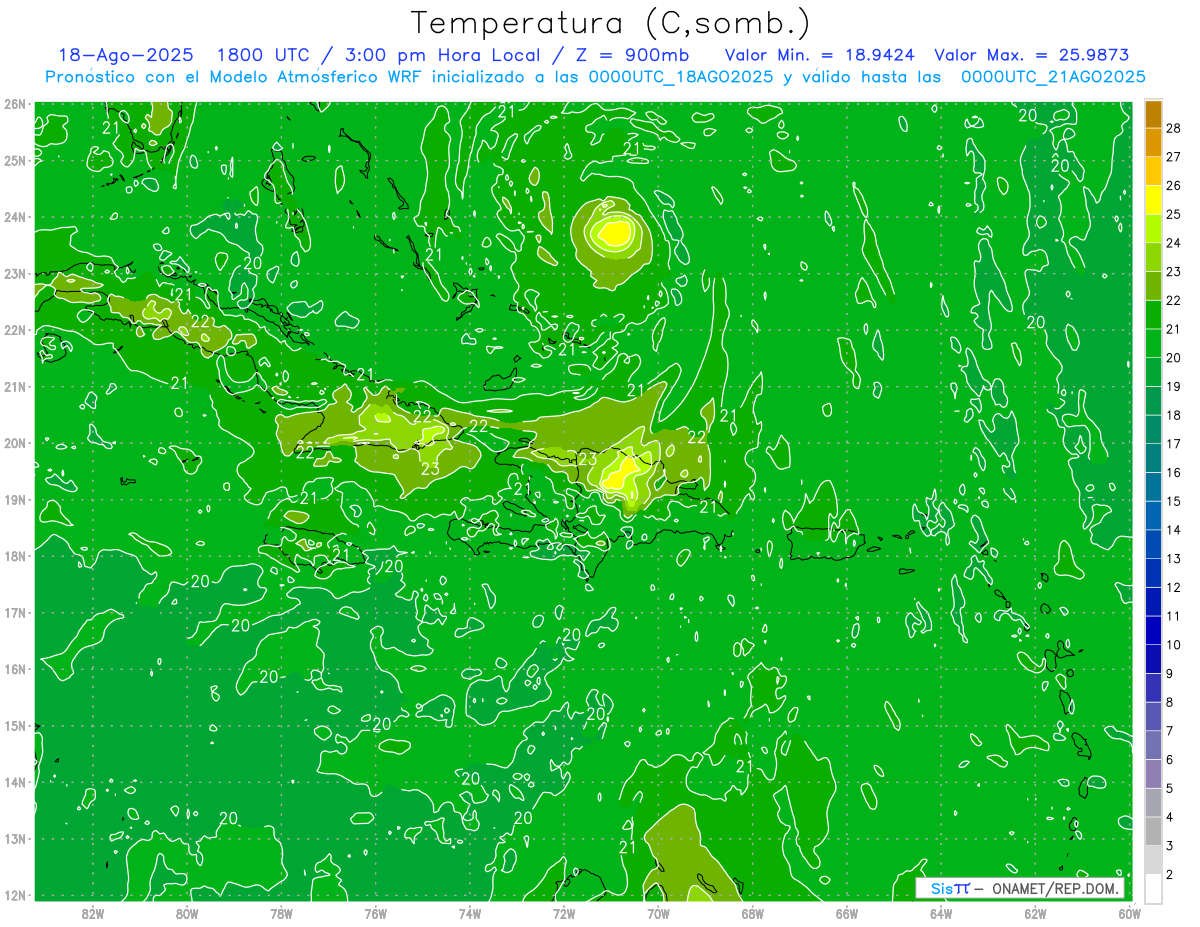
Task: Click the yellow colorbar segment between 25 and 26
Action: (x=1153, y=199)
